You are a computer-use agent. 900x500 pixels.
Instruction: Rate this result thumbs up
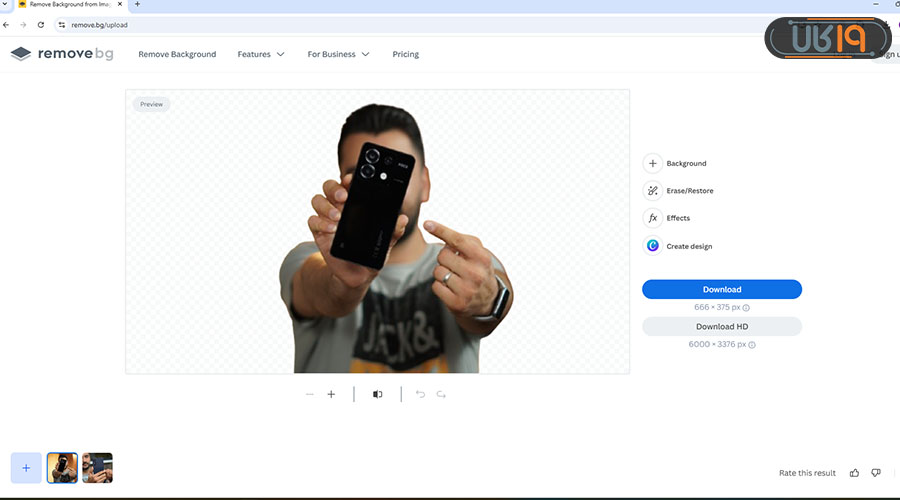click(x=854, y=472)
